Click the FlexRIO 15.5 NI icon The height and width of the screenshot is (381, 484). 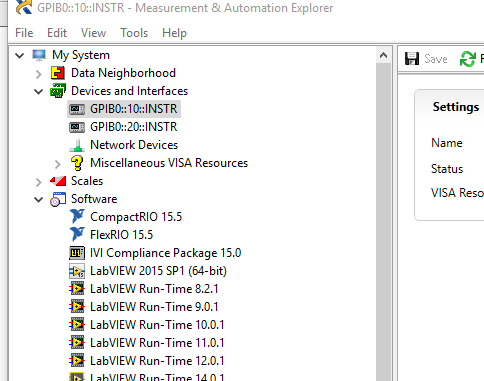[x=77, y=234]
